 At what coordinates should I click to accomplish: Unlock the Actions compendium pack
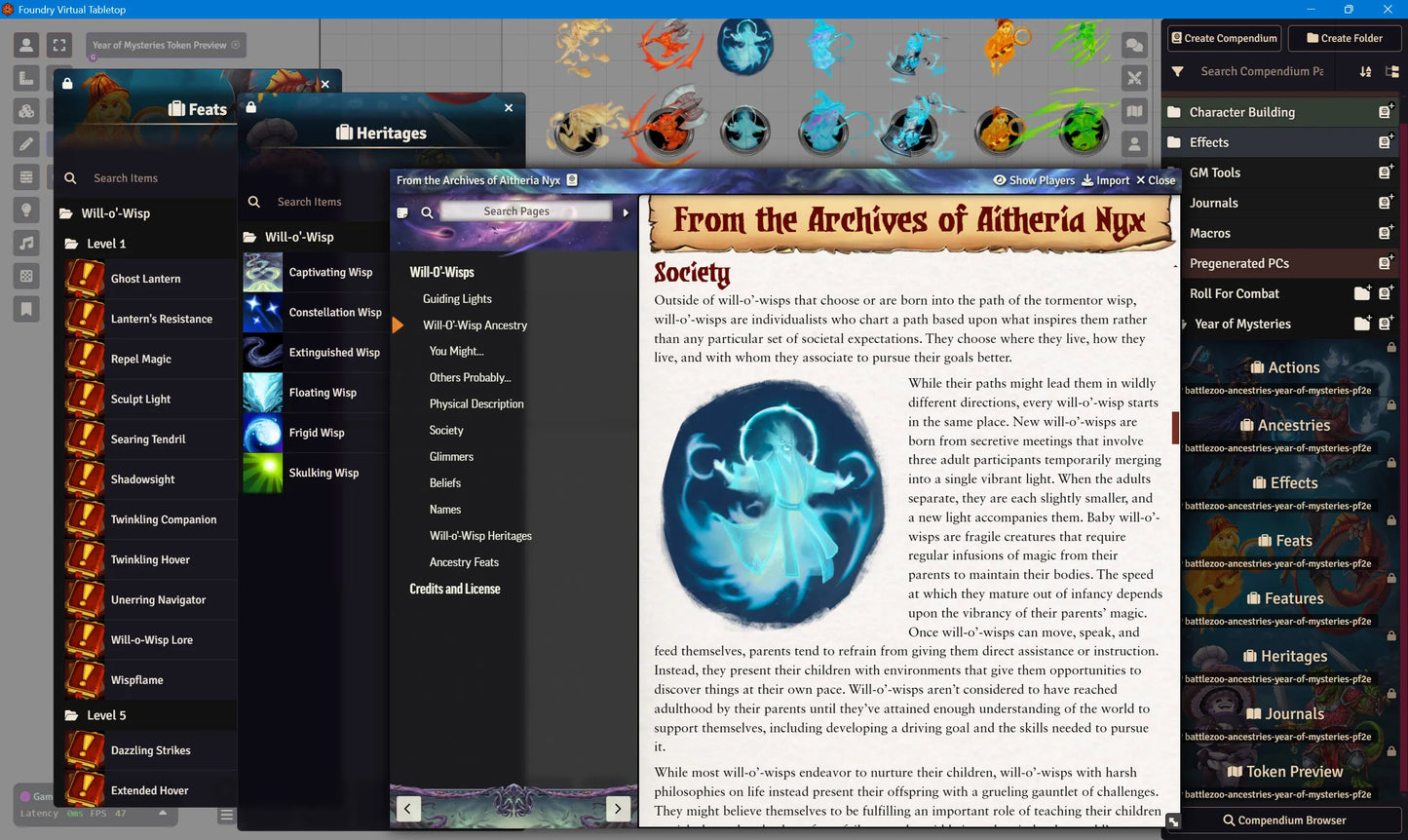pos(1392,347)
